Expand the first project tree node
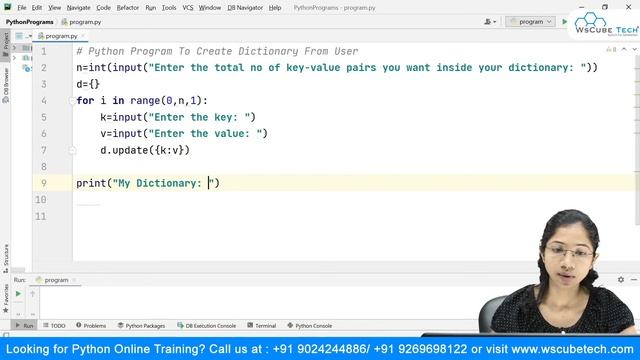This screenshot has height=360, width=640. [15, 48]
